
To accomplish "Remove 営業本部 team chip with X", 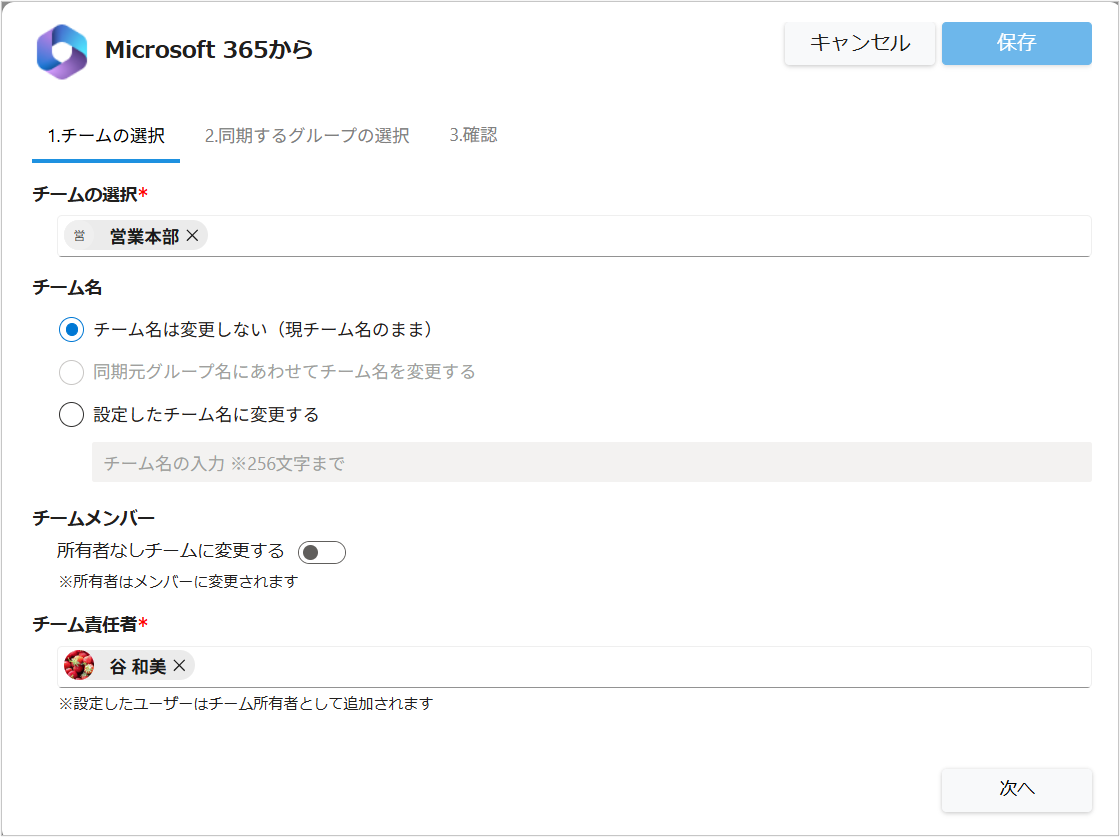I will click(193, 236).
